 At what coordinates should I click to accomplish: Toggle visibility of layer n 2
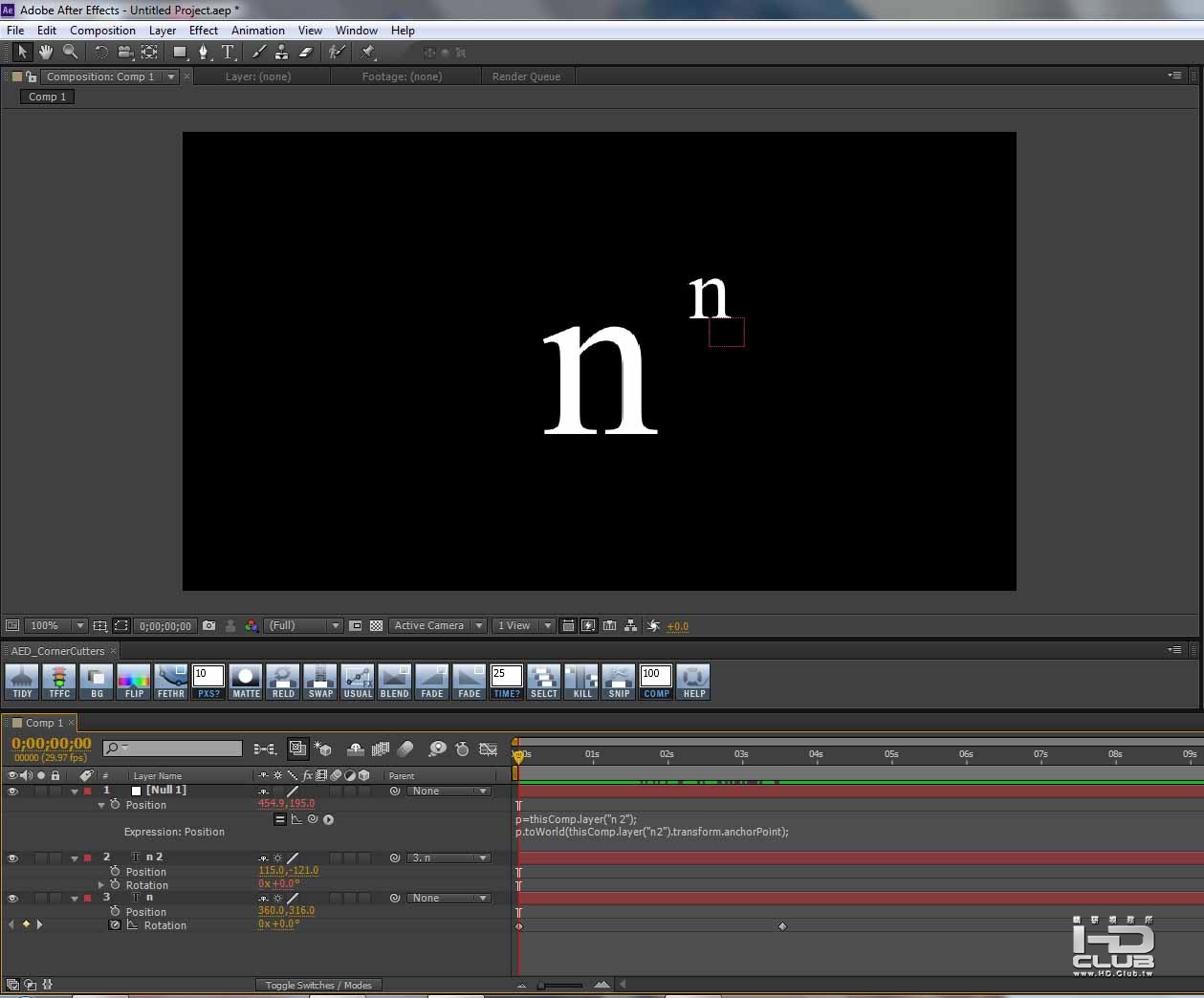(12, 858)
